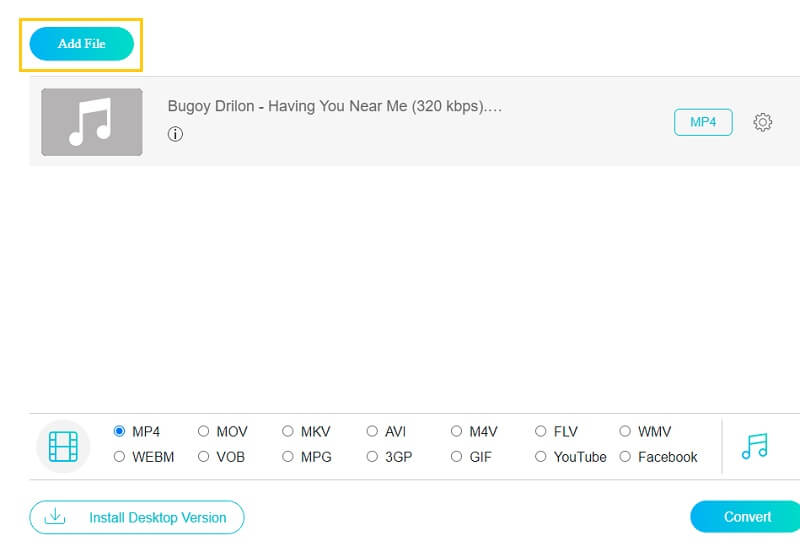Viewport: 800px width, 557px height.
Task: Click the Install Desktop Version button
Action: coord(137,517)
